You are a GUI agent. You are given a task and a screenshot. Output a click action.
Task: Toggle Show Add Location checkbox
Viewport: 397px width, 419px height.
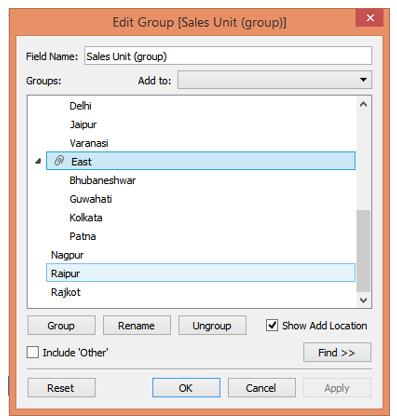tap(272, 325)
